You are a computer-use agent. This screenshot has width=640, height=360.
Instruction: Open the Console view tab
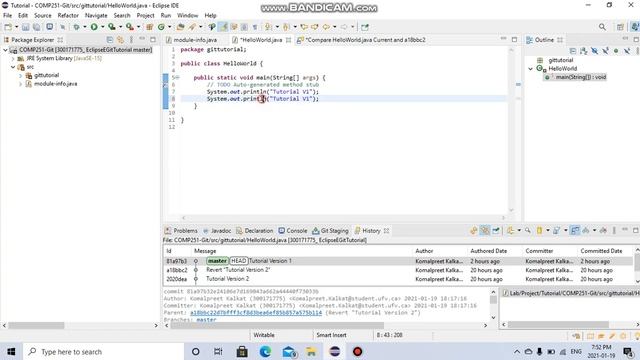click(292, 231)
